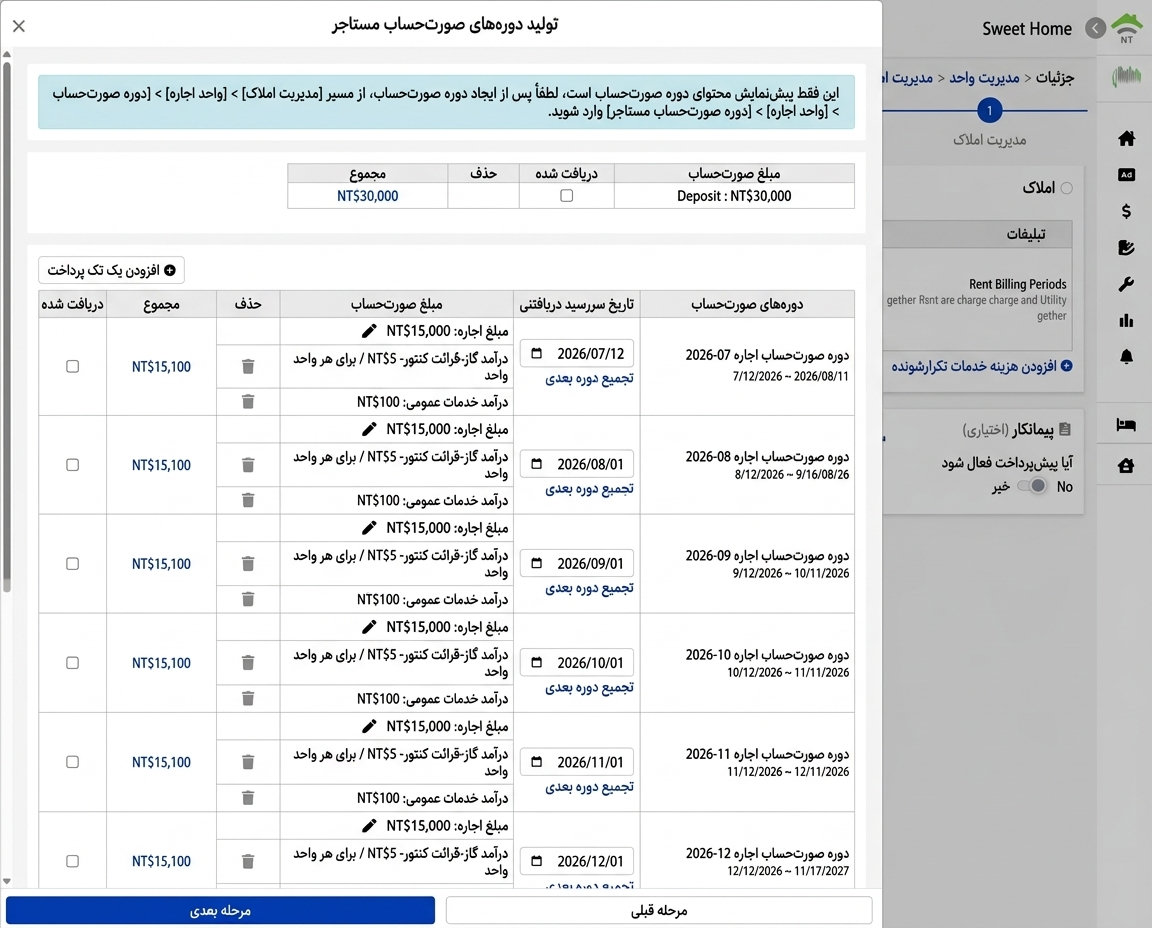The width and height of the screenshot is (1152, 928).
Task: Mark 2026-09 billing period as received
Action: (73, 564)
